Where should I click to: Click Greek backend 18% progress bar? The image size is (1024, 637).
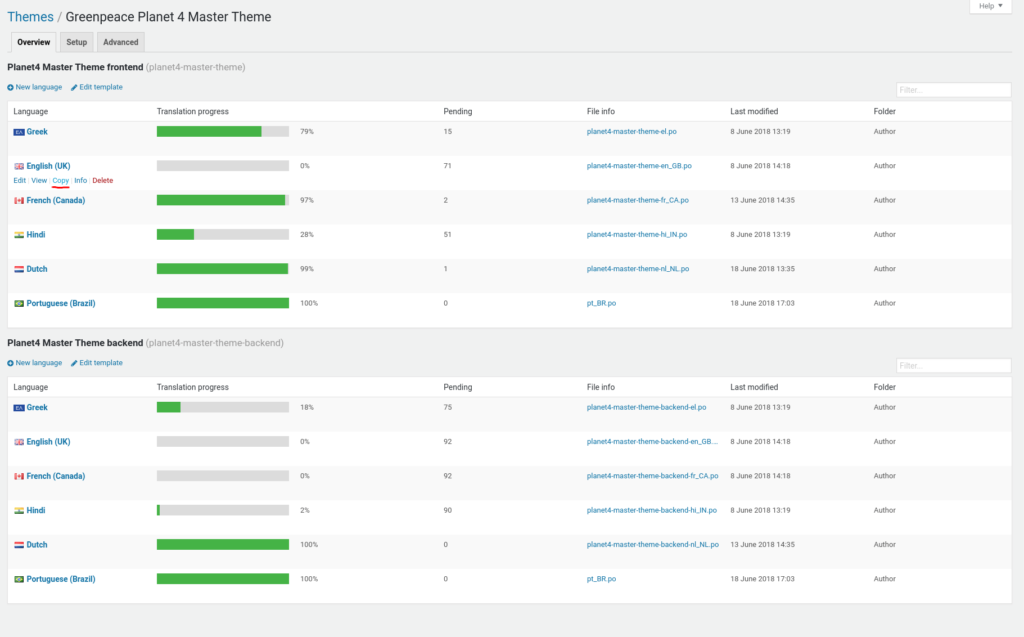(223, 407)
